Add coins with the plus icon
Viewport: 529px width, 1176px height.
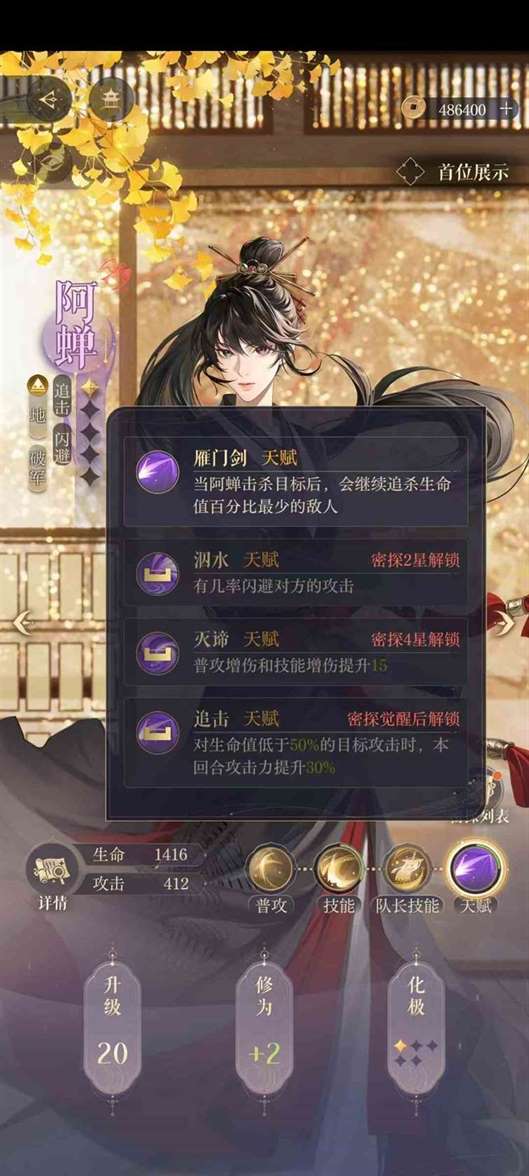[x=507, y=109]
